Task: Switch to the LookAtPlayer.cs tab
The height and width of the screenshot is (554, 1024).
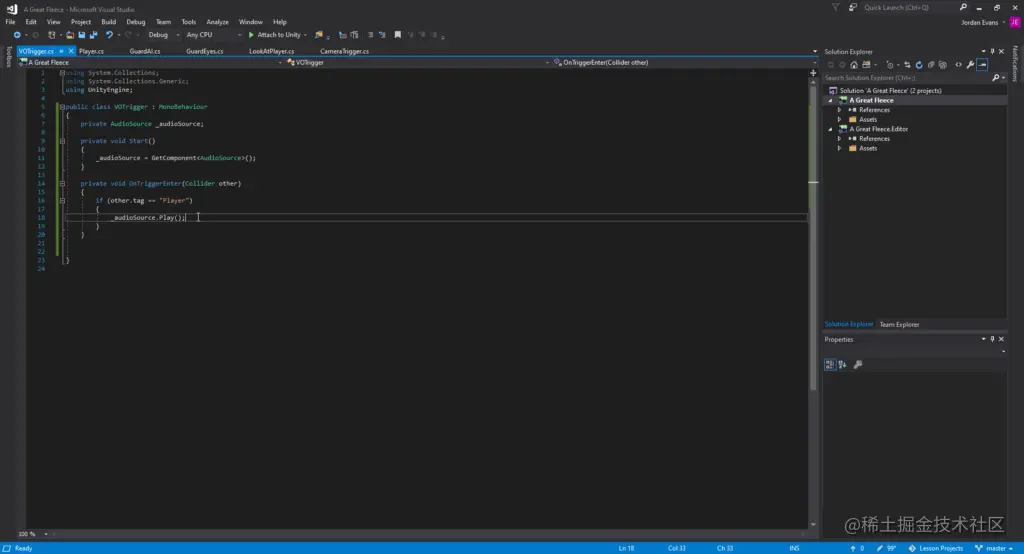Action: [272, 51]
